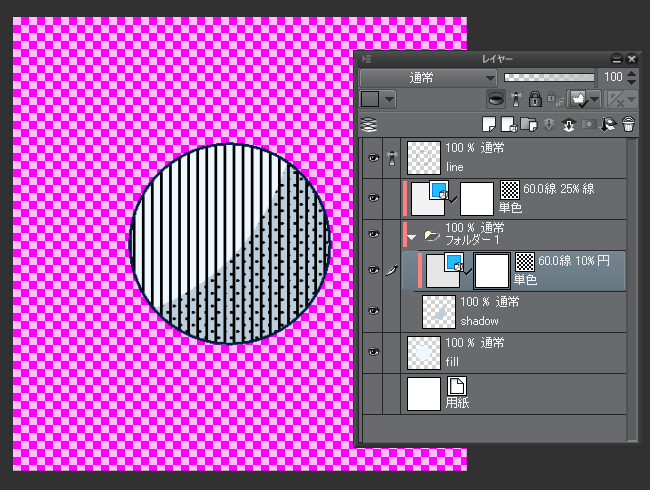Click the merge with layer below icon
650x490 pixels.
(x=568, y=124)
